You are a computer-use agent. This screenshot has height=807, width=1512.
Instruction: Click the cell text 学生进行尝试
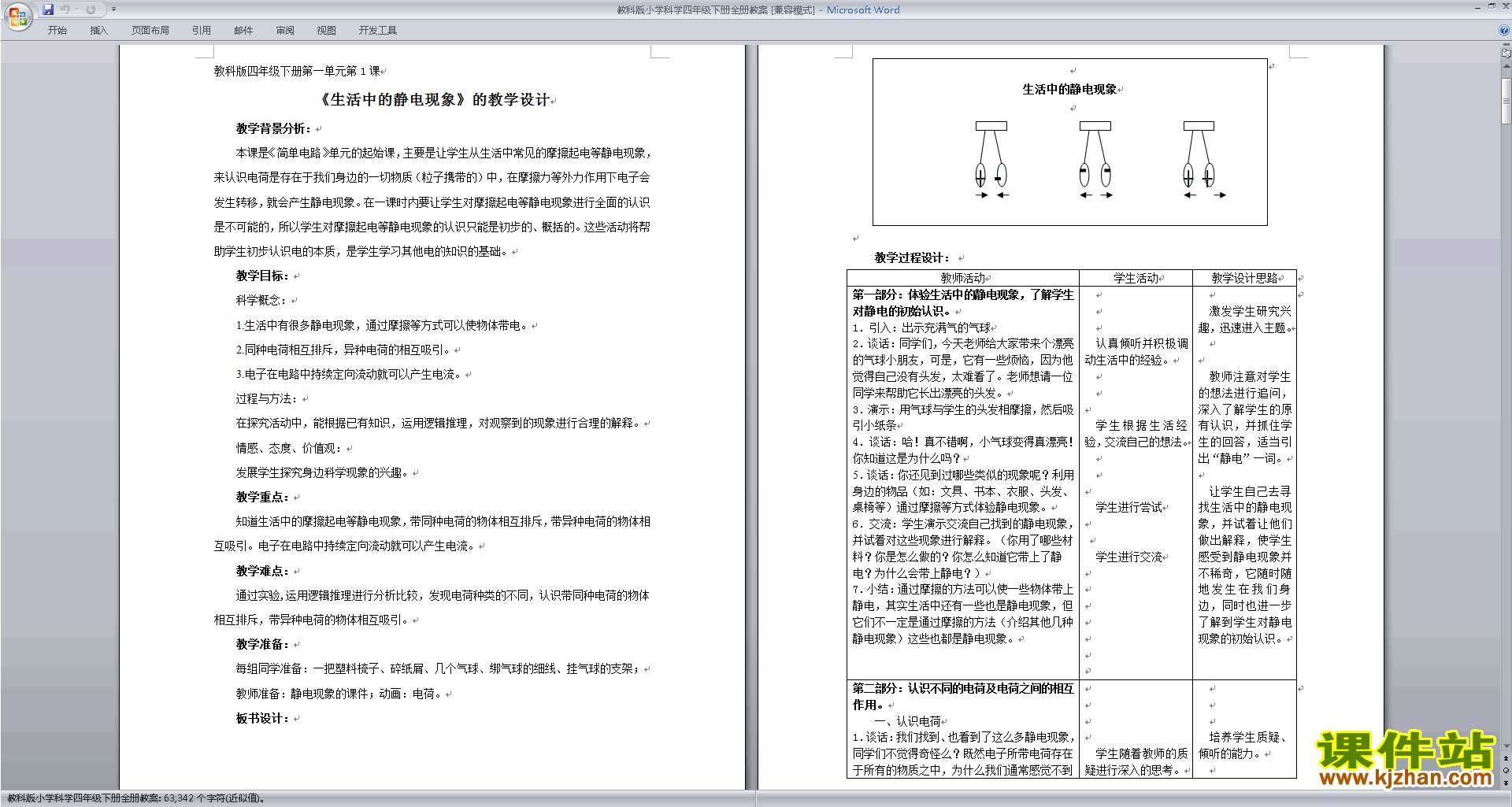[x=1128, y=507]
